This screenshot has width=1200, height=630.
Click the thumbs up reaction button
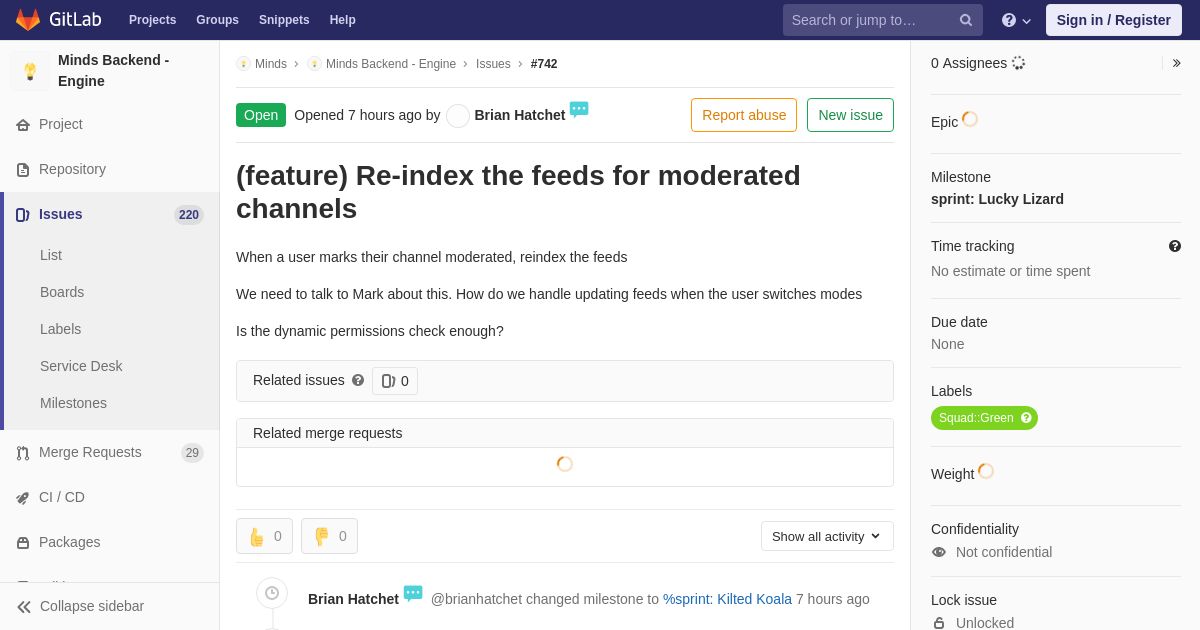coord(264,536)
